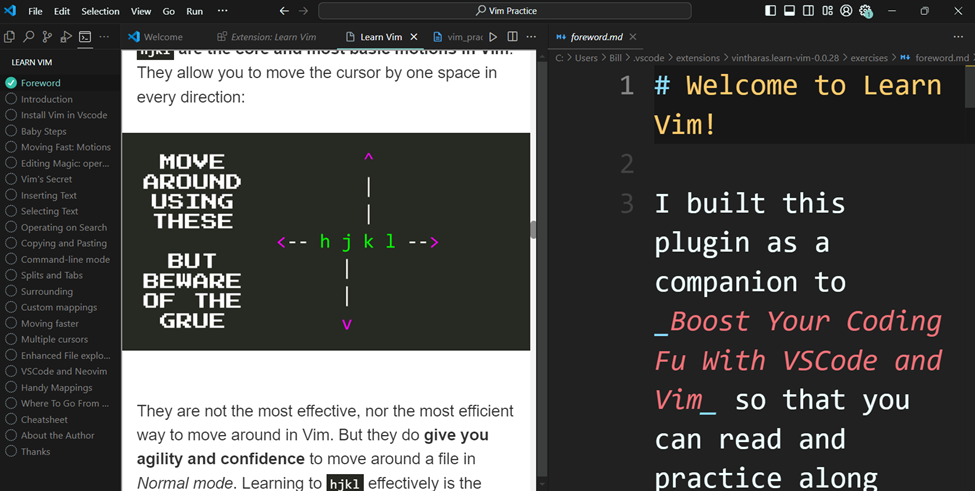Screen dimensions: 975x491
Task: Open Customize Layout icon
Action: pos(827,11)
